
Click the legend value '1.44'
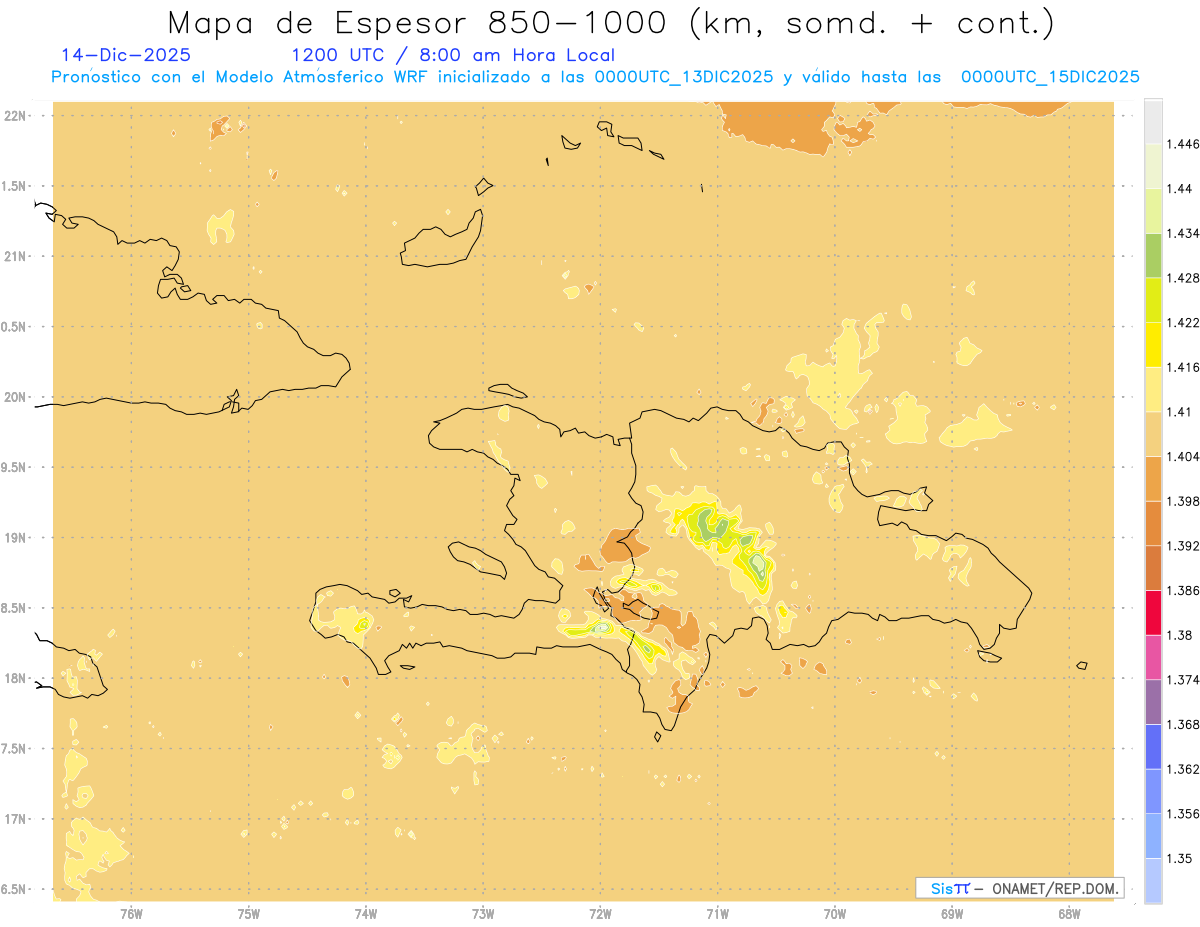pos(1181,188)
